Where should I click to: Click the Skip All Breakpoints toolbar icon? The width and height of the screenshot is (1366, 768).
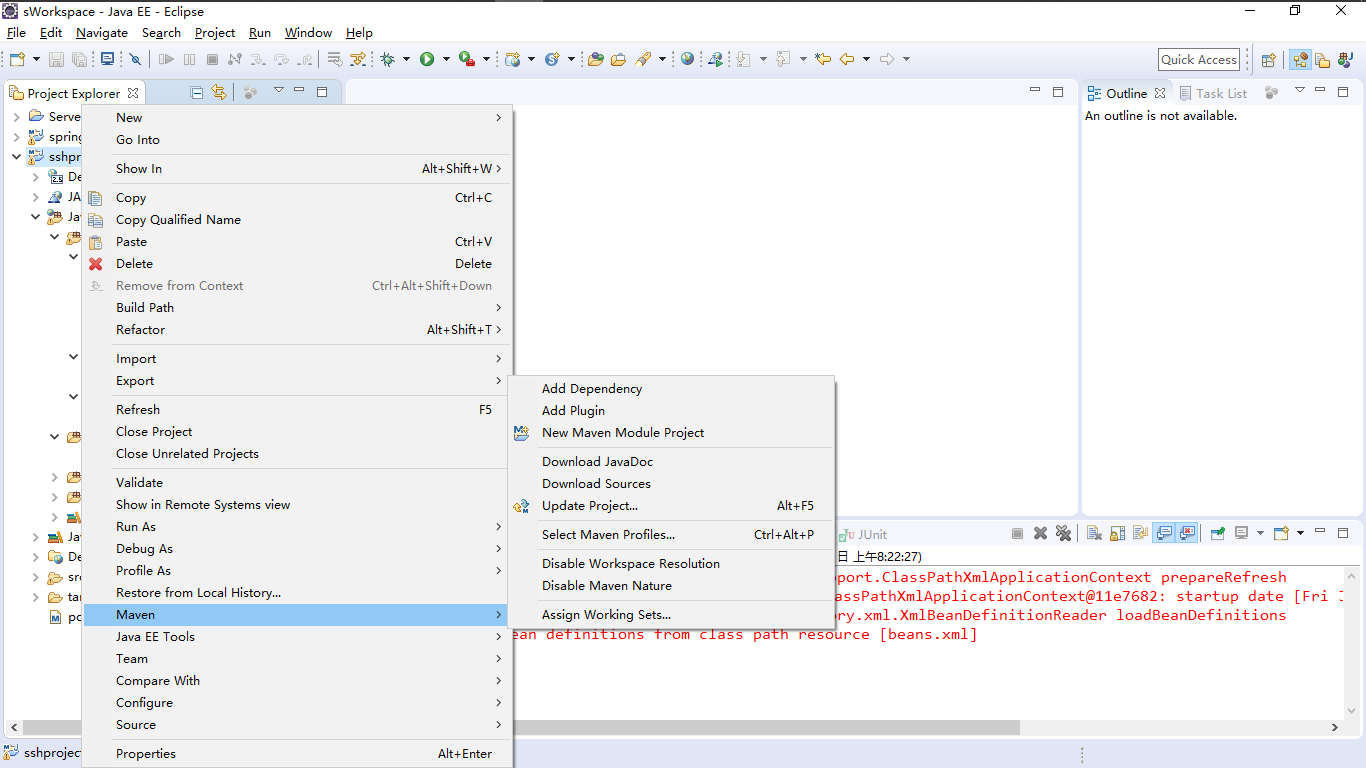point(135,59)
